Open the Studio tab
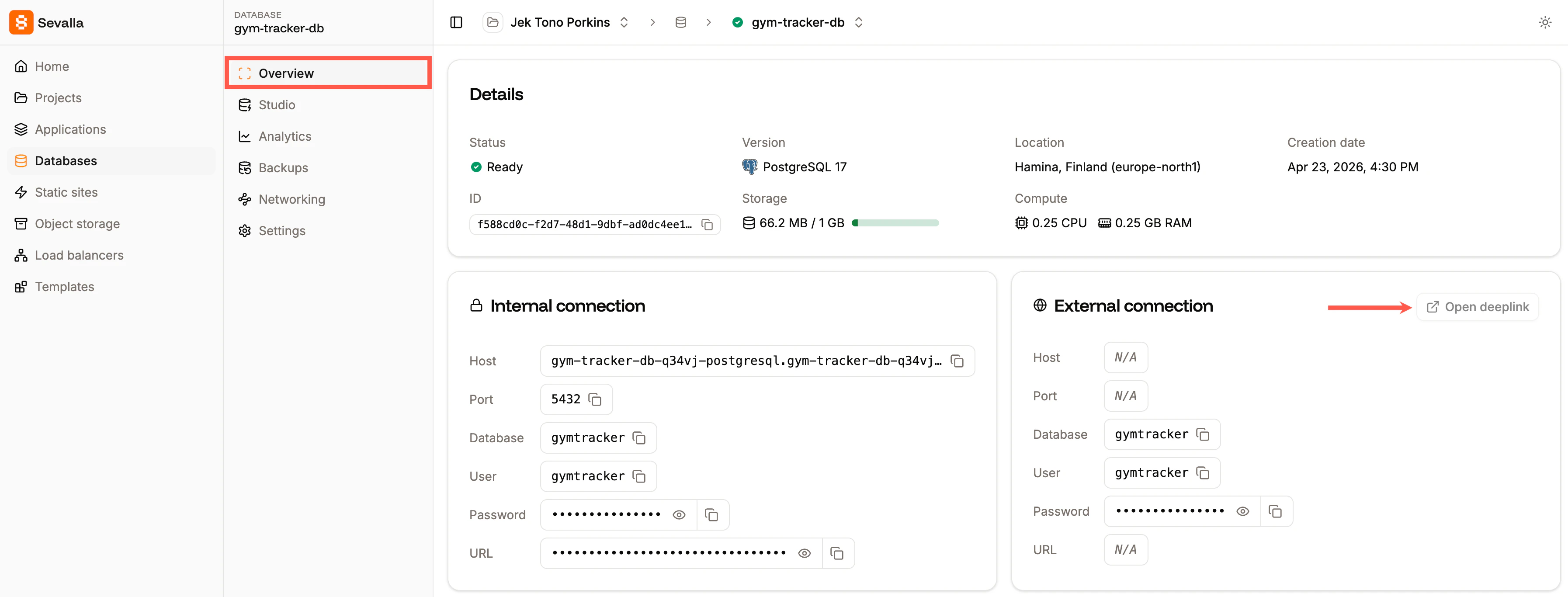 click(328, 105)
